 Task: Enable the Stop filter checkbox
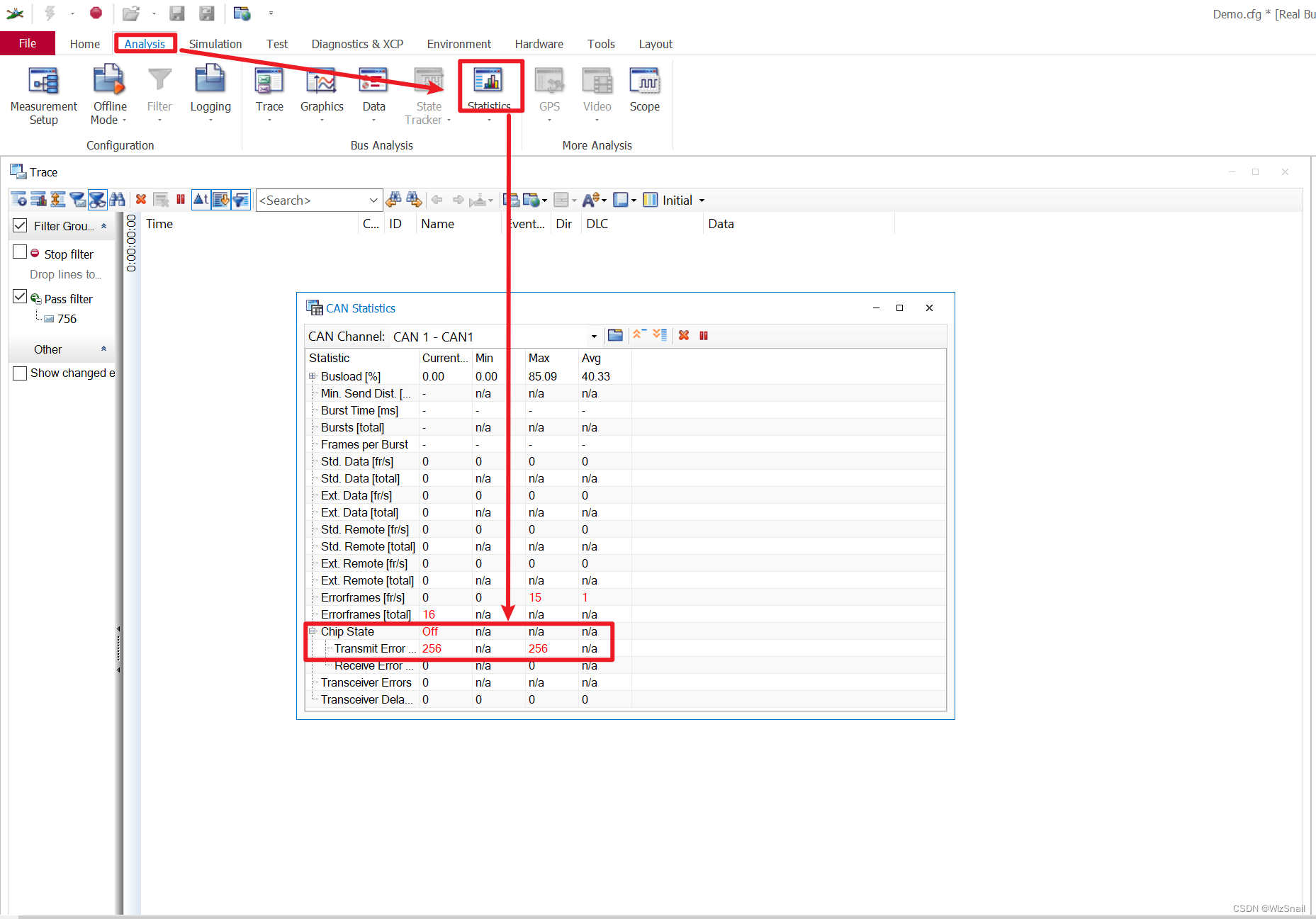[x=20, y=252]
